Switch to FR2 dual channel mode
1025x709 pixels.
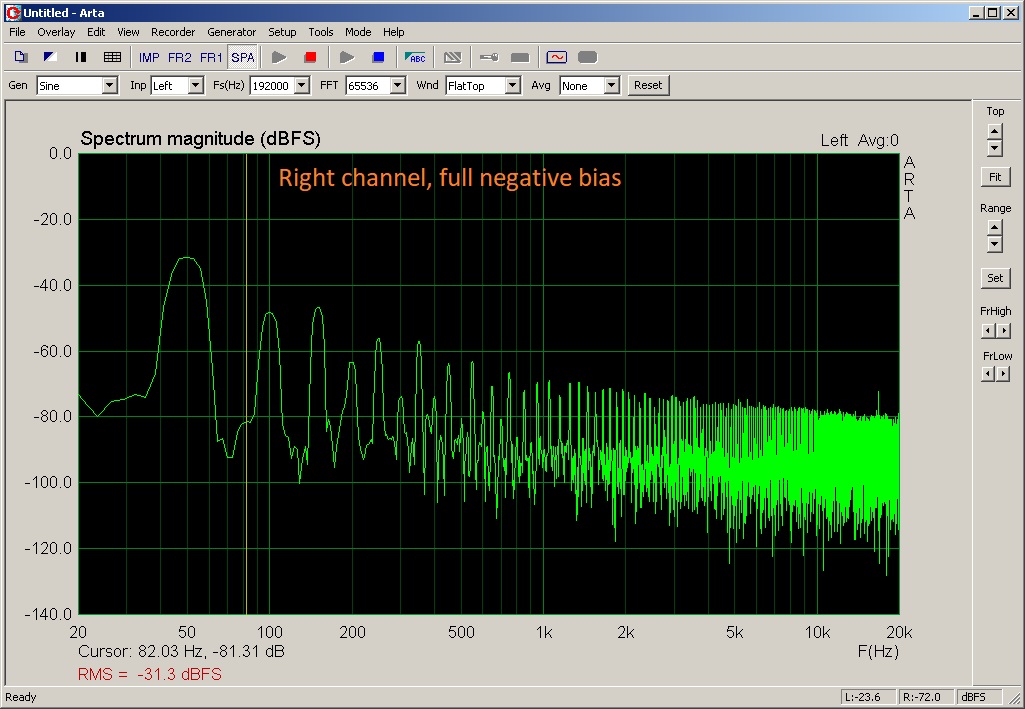[x=180, y=58]
